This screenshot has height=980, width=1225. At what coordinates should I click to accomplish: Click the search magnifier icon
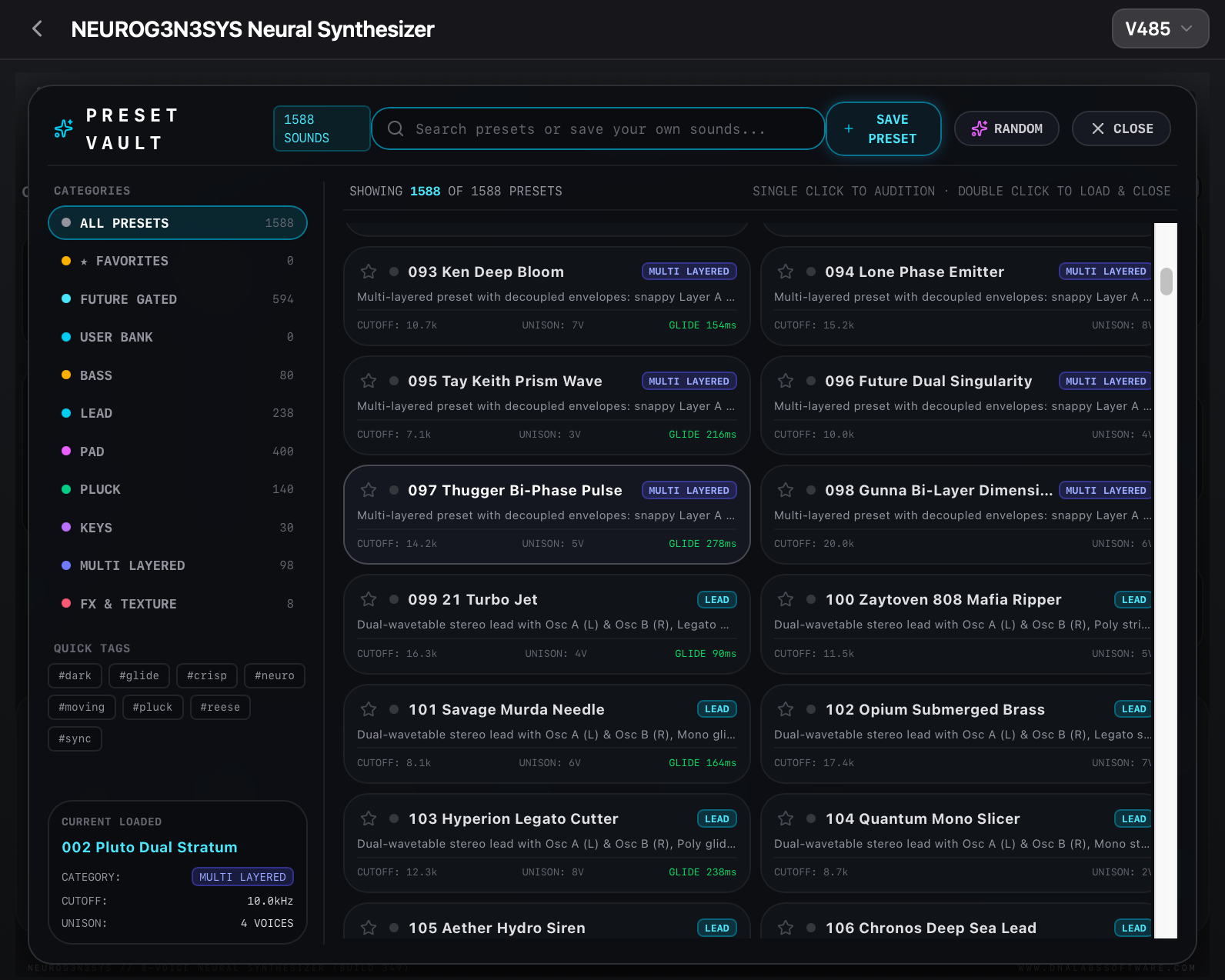396,128
